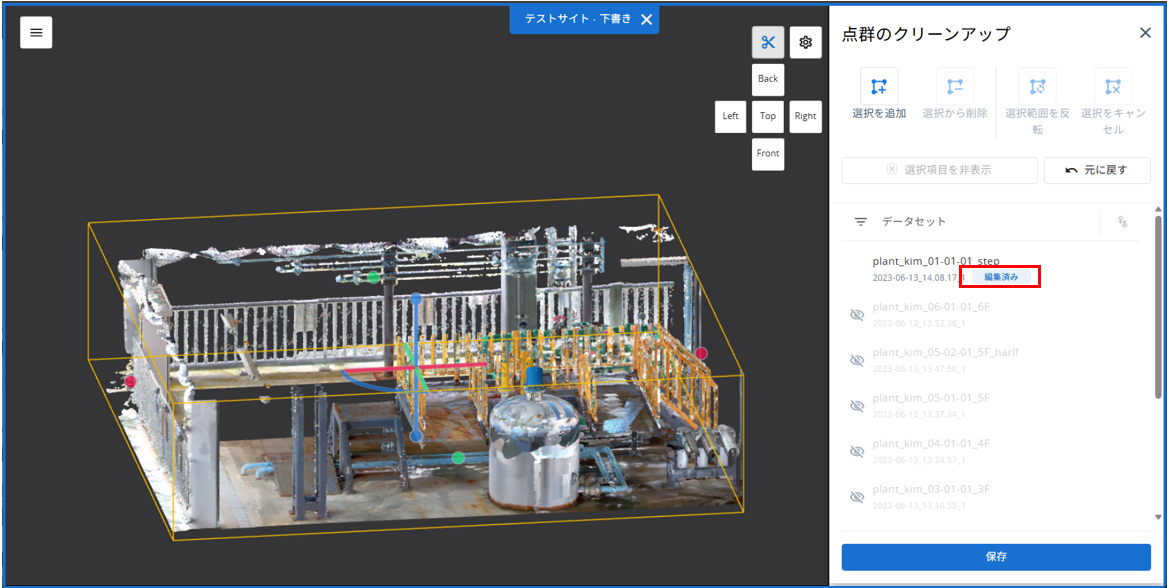Click the 選択をキャンセル cancel-selection icon
The height and width of the screenshot is (588, 1168).
(x=1113, y=86)
